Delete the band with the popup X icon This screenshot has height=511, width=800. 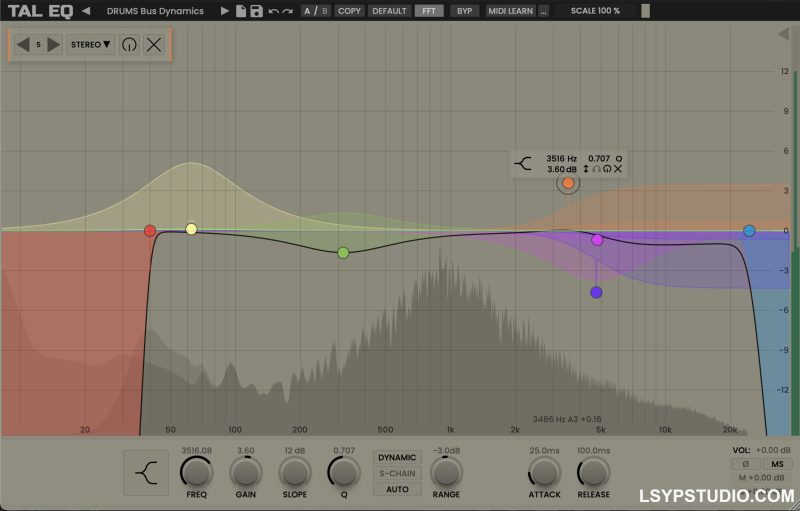coord(618,169)
